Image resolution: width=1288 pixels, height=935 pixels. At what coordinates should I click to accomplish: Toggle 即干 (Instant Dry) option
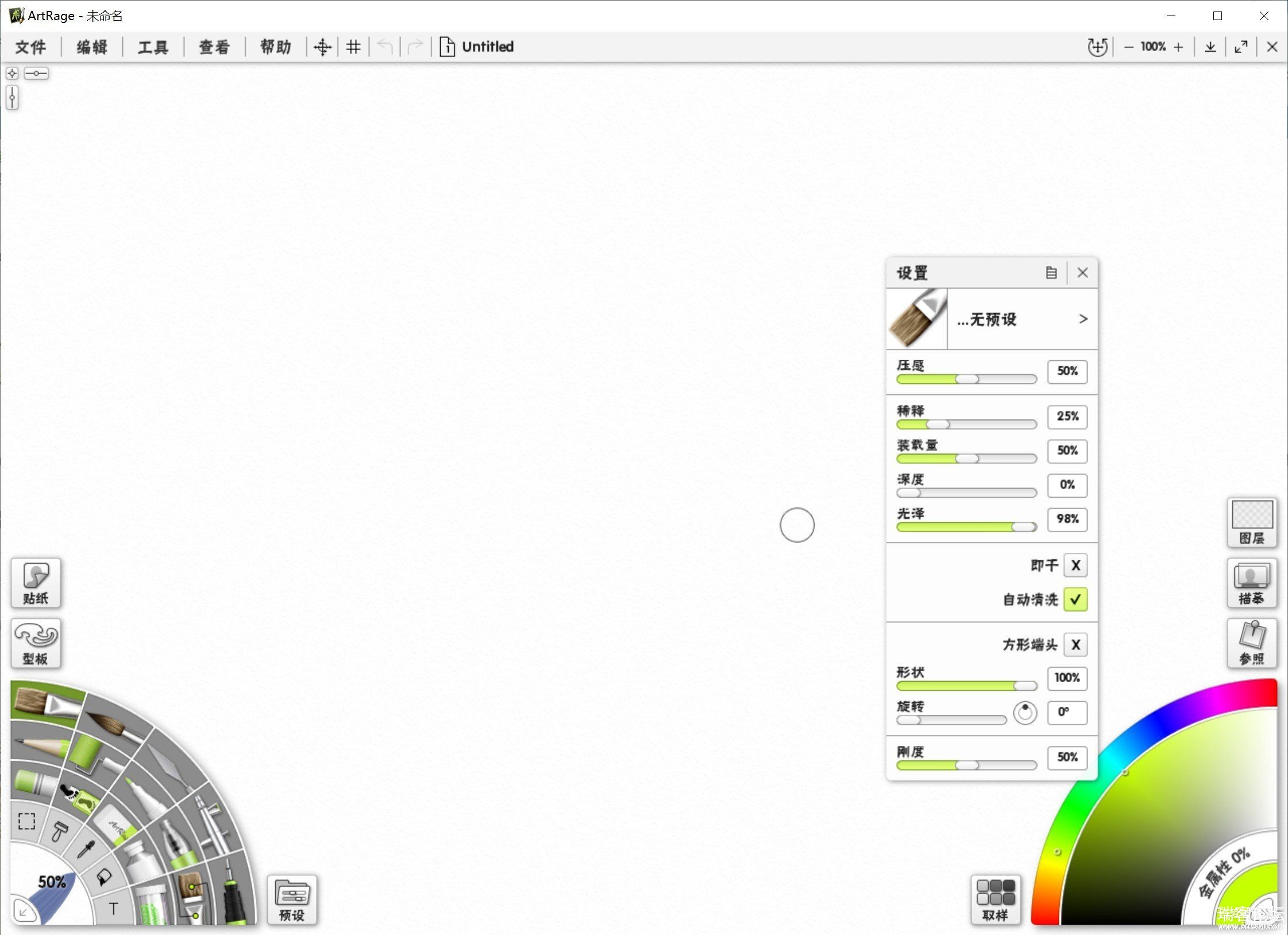point(1074,564)
